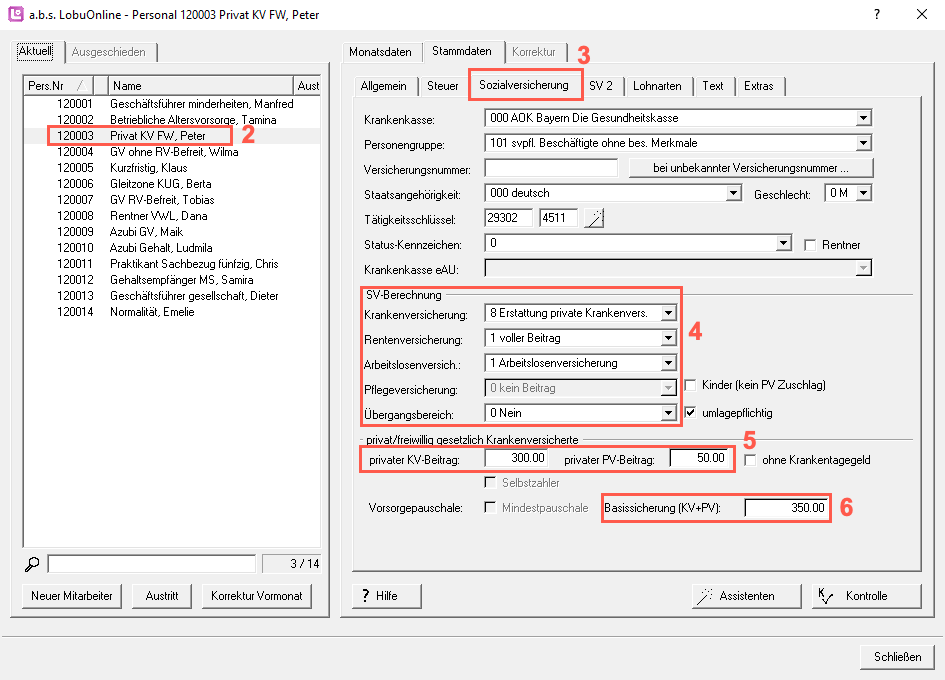
Task: Click the second Tätigkeitsschlüssel field showing 4511
Action: [x=559, y=218]
